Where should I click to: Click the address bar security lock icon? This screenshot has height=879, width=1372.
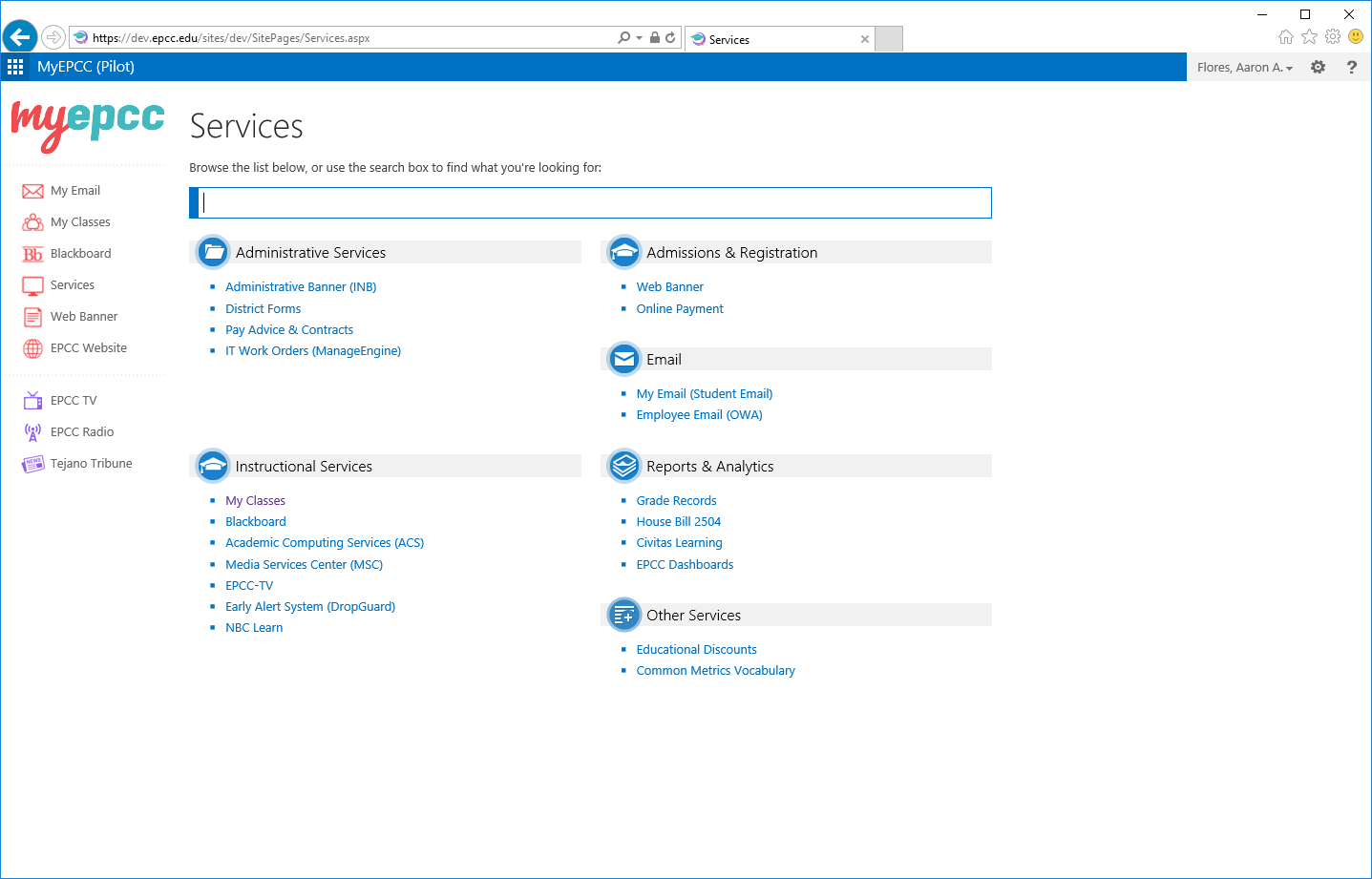(x=655, y=38)
